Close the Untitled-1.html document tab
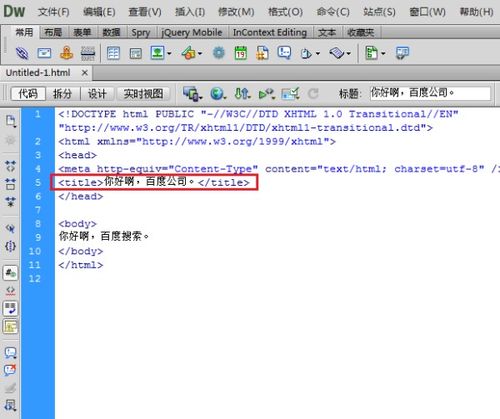500x419 pixels. pos(85,72)
